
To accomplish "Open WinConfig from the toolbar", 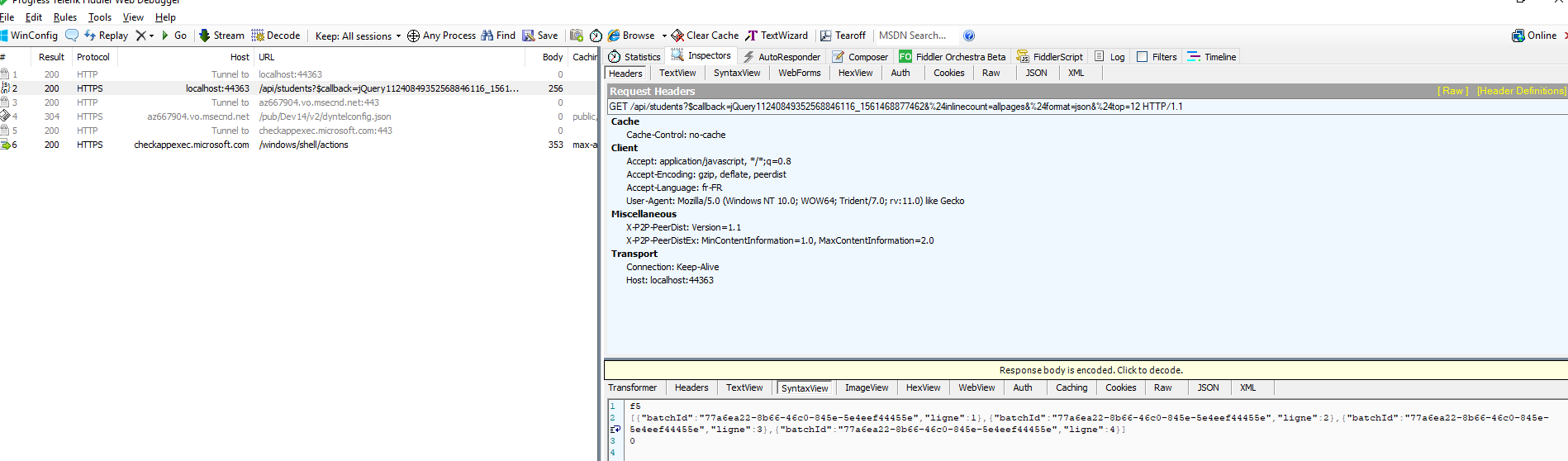I will [29, 36].
